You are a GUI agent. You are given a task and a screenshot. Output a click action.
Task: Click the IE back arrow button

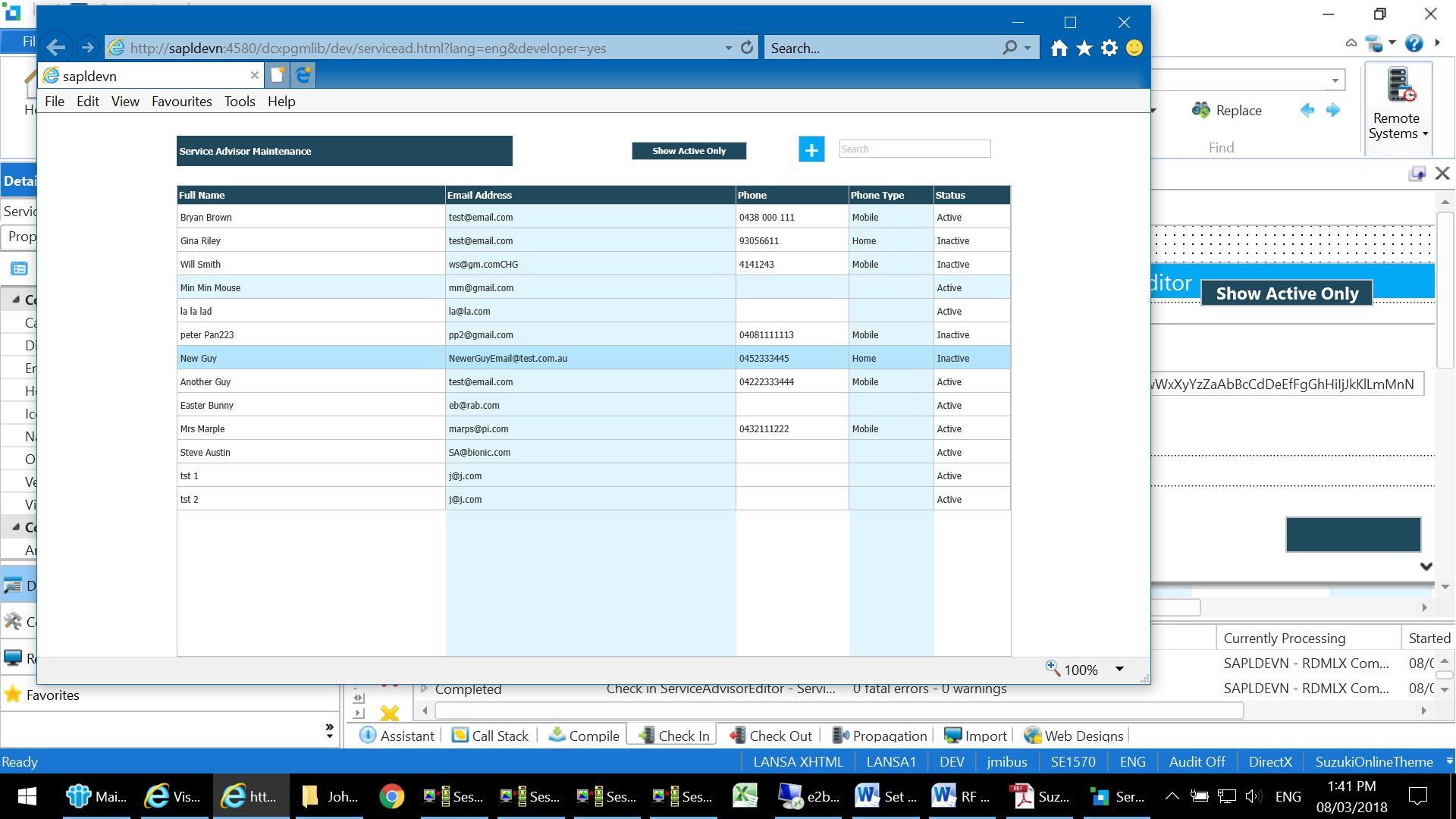(56, 48)
